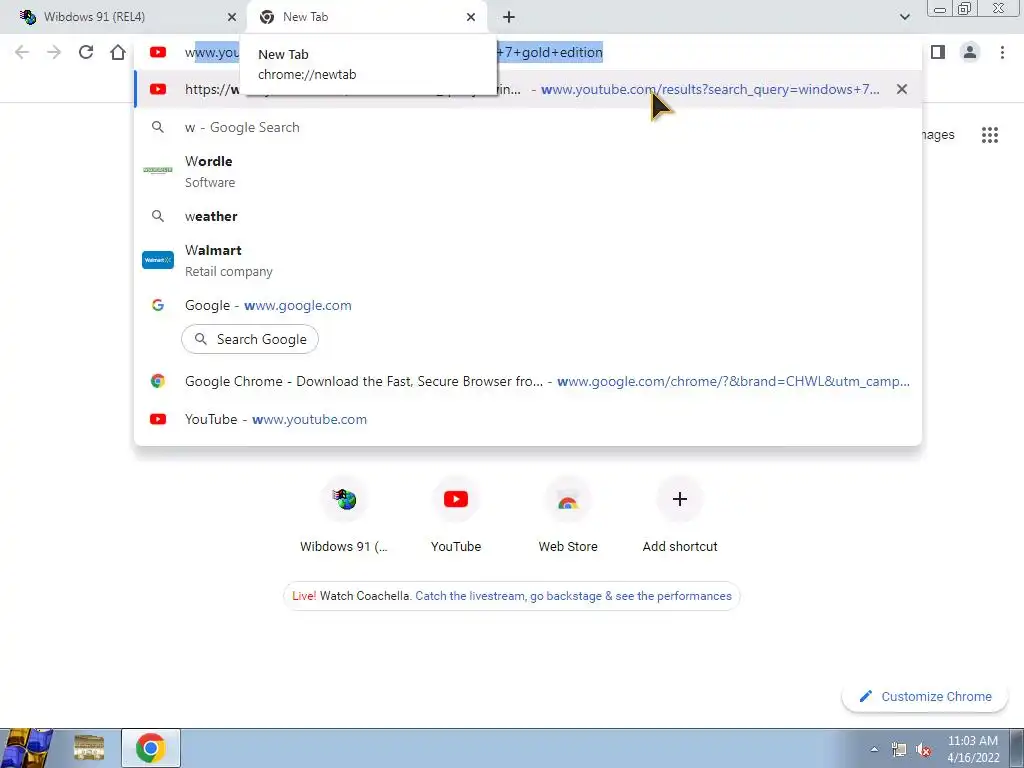1024x768 pixels.
Task: Choose the 'w - Google Search' suggestion
Action: pyautogui.click(x=528, y=127)
